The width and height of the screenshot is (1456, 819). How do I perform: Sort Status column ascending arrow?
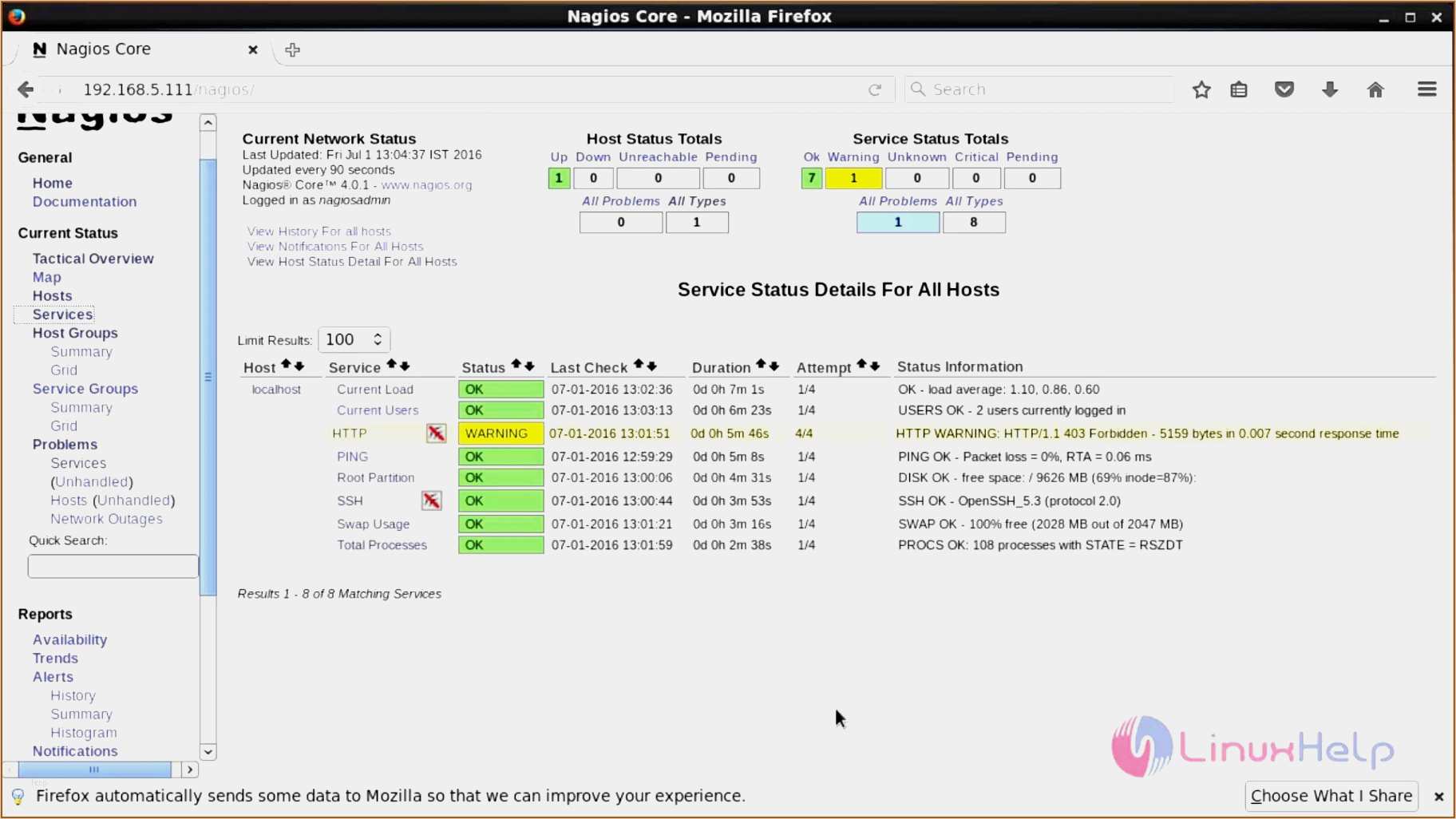(x=516, y=365)
